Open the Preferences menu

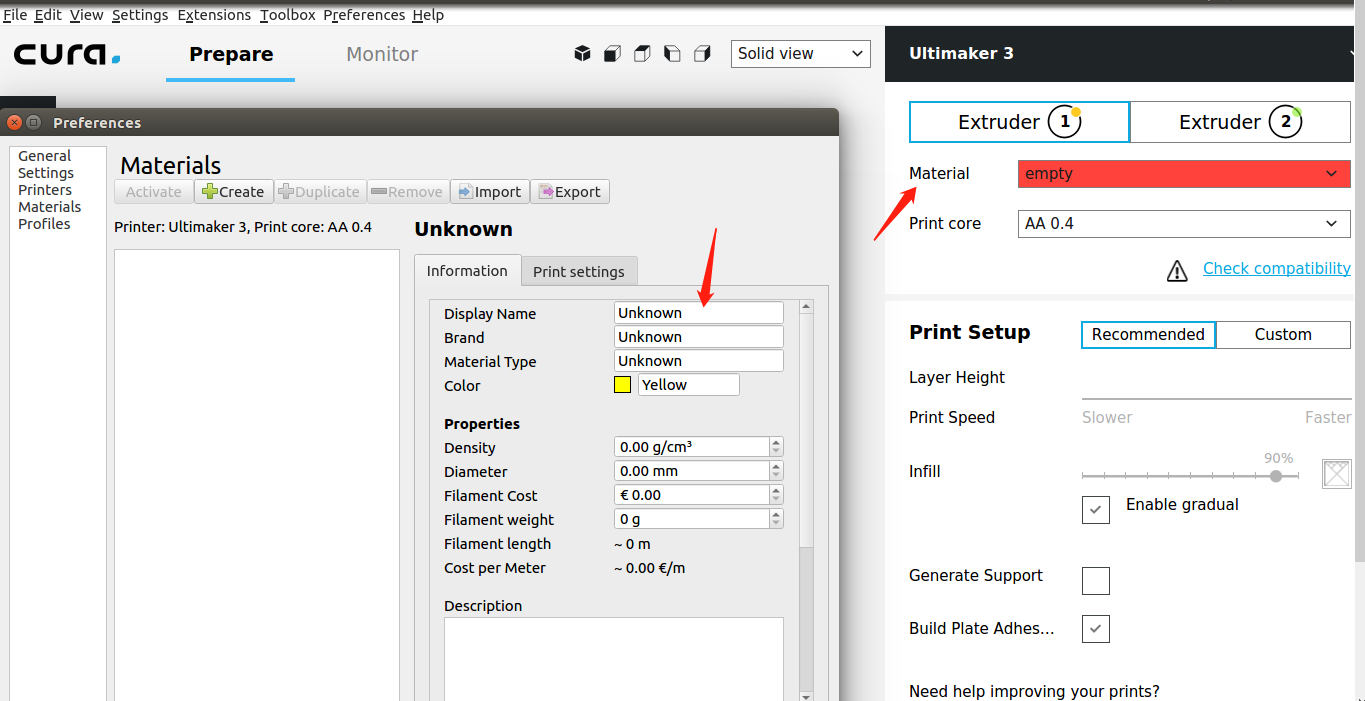coord(364,15)
